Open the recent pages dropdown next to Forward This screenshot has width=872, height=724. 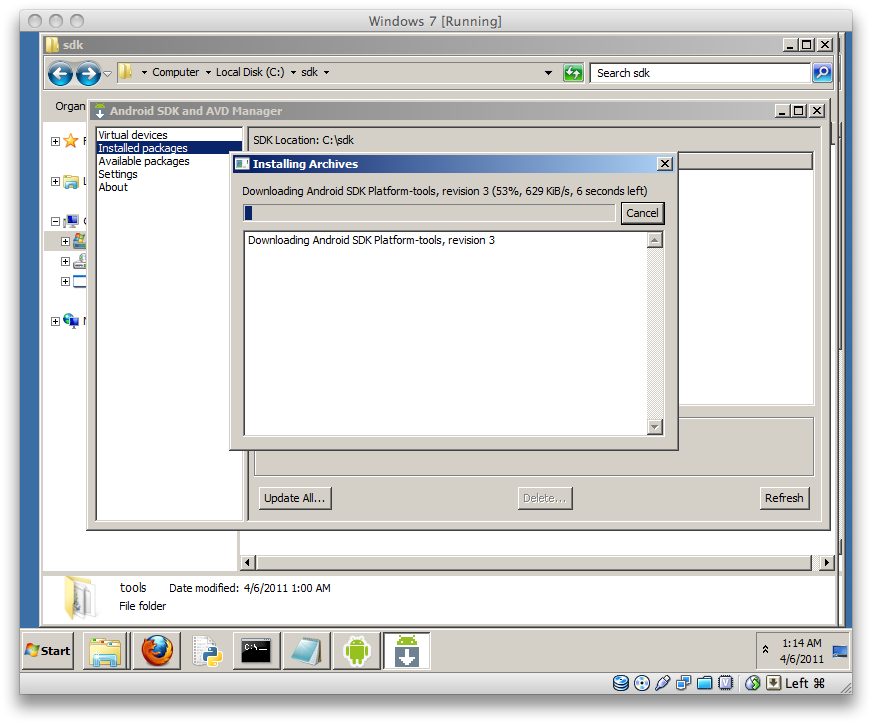pos(107,73)
